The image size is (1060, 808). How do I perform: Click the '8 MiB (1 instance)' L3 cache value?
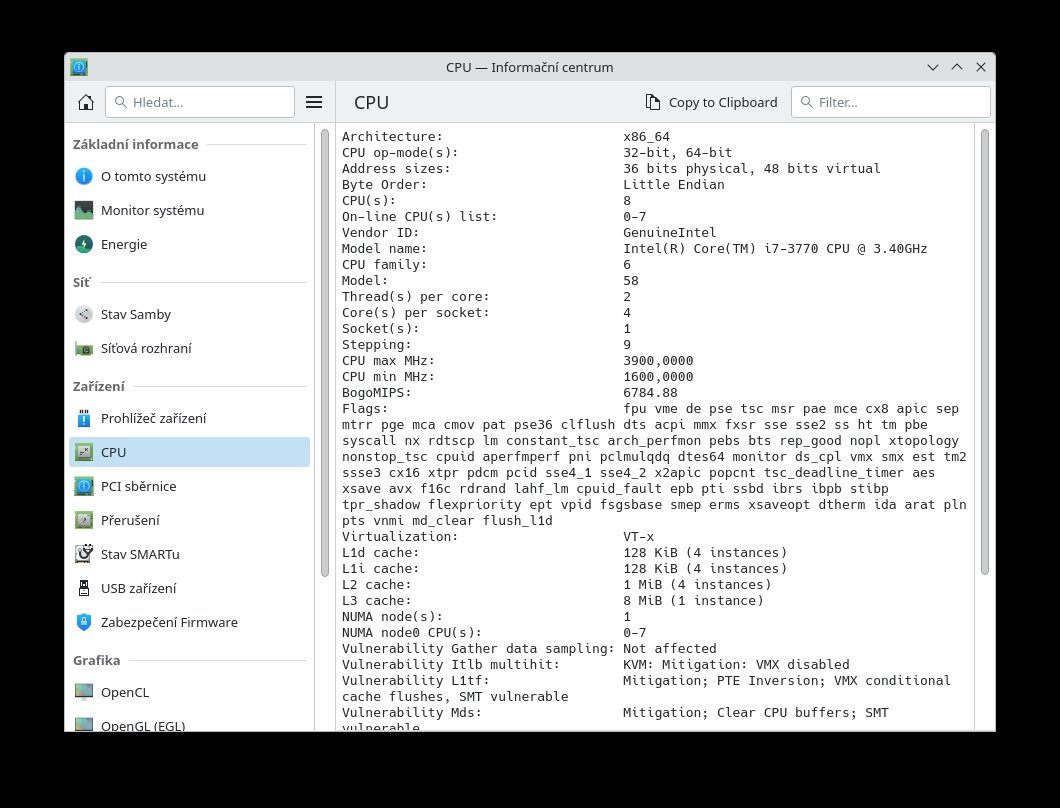(x=693, y=600)
